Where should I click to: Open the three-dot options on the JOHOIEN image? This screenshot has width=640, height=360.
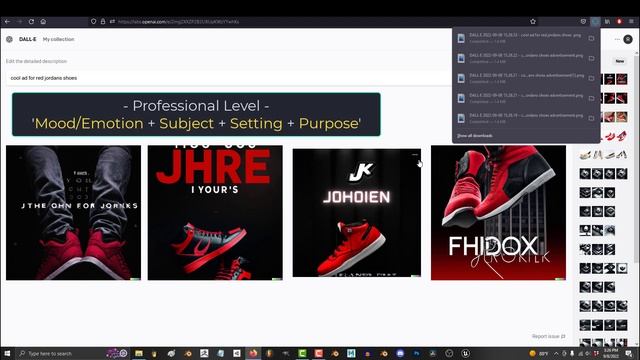click(415, 155)
